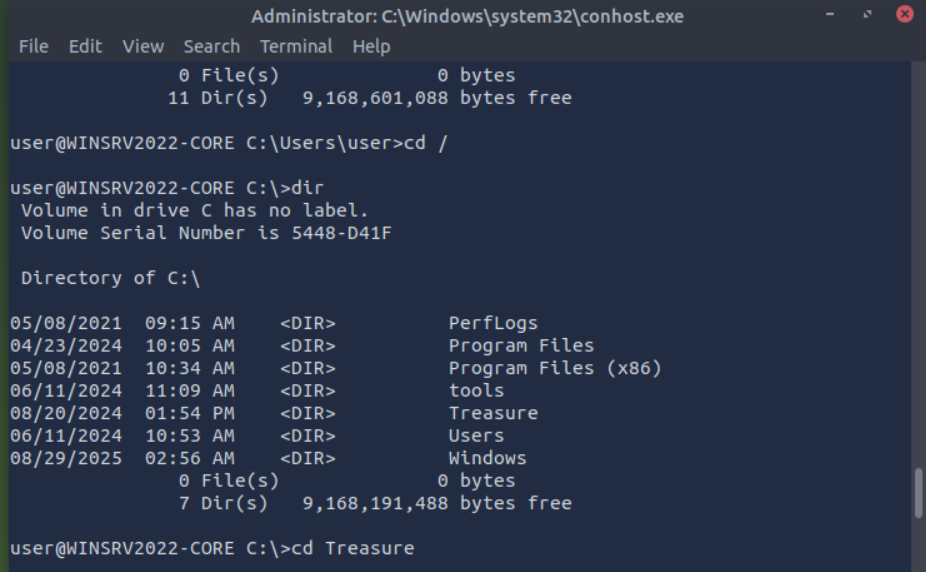Image resolution: width=926 pixels, height=572 pixels.
Task: Click the date '08/29/2025' in Windows row
Action: tap(66, 459)
